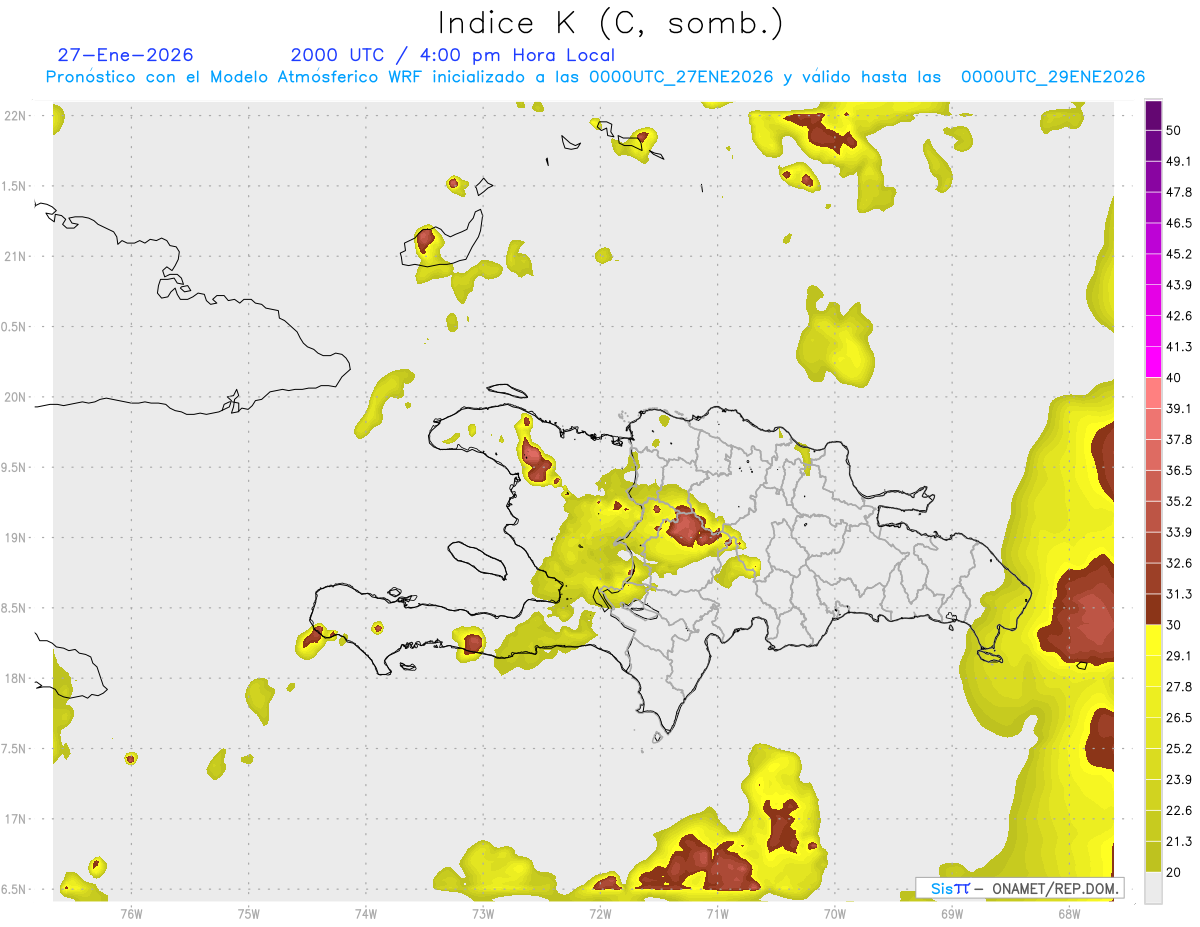Image resolution: width=1200 pixels, height=927 pixels.
Task: Click the light gray swatch below 20
Action: [1153, 887]
